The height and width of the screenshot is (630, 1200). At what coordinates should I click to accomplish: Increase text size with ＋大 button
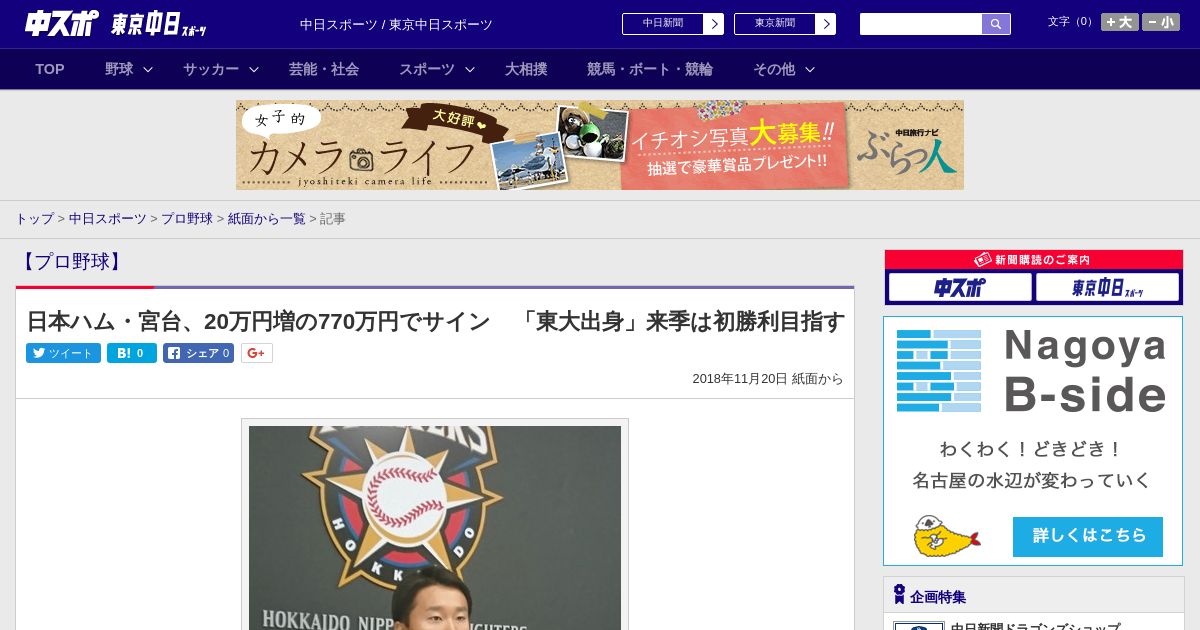point(1120,22)
